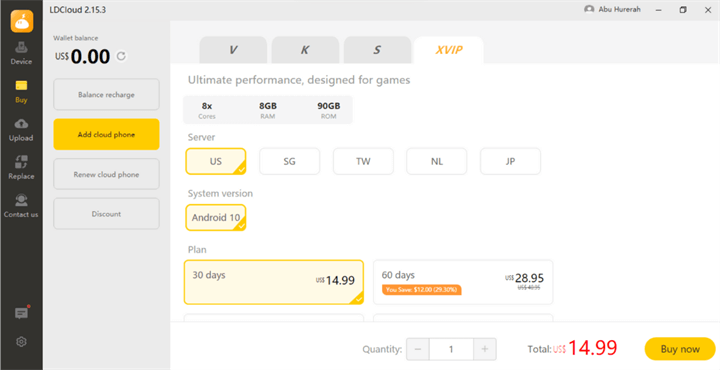Open the Replace section in sidebar

(21, 168)
